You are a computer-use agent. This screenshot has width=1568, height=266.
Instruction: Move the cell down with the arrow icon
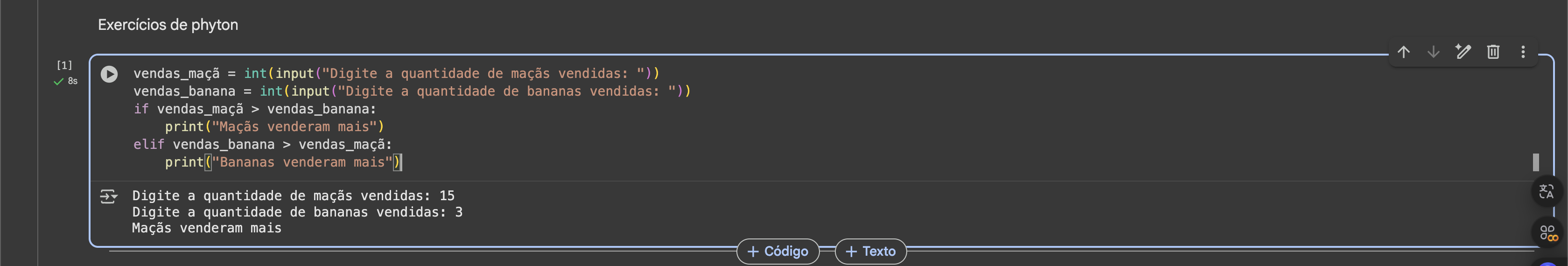click(1433, 52)
